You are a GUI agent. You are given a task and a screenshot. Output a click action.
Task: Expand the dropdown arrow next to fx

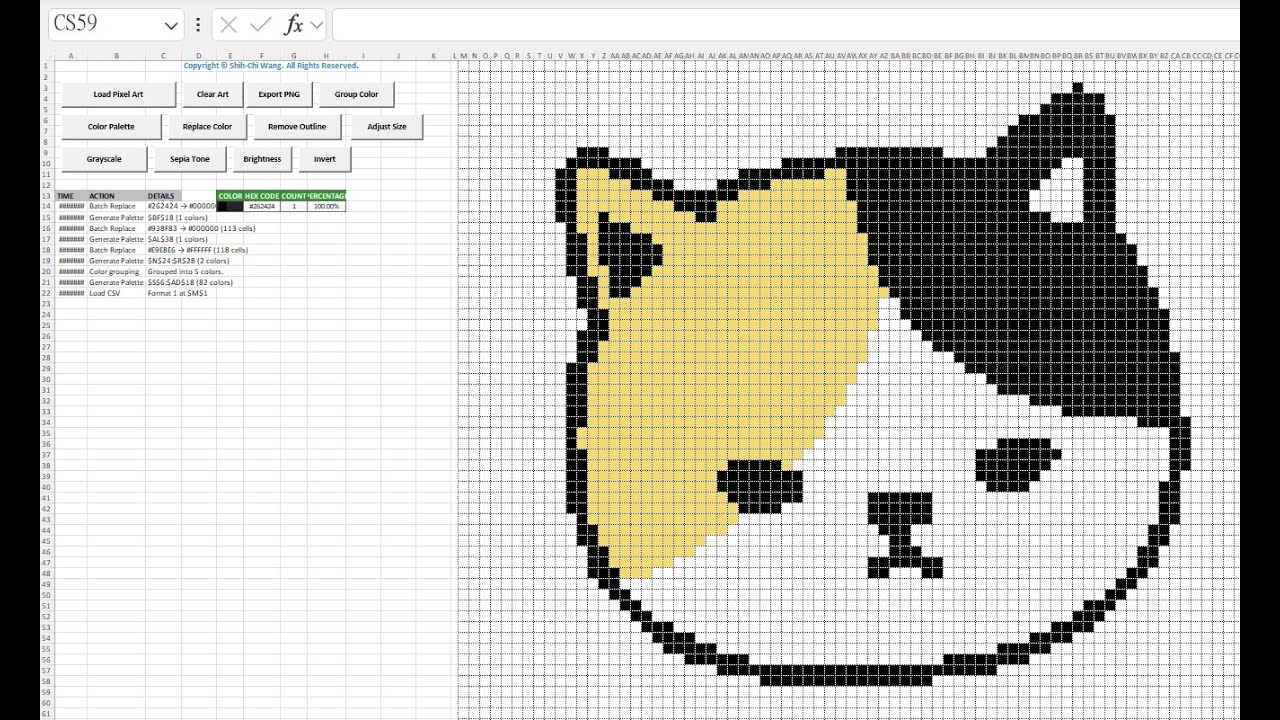317,26
